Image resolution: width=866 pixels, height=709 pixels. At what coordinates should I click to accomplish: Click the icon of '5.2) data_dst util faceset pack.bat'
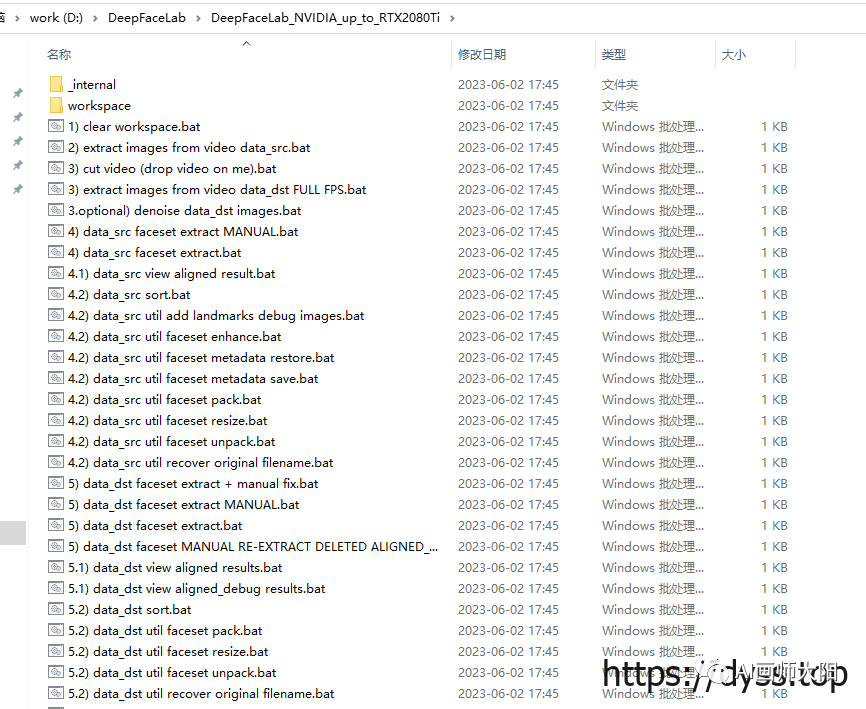[x=56, y=630]
